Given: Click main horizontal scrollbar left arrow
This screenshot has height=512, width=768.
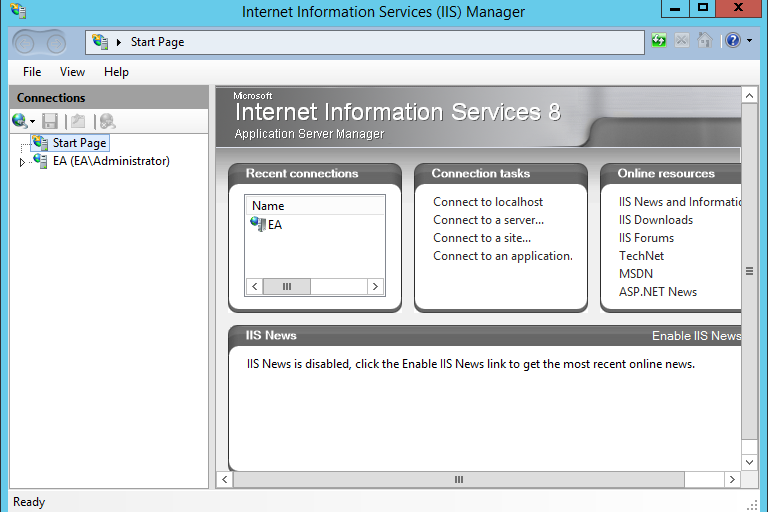Looking at the screenshot, I should click(x=225, y=480).
